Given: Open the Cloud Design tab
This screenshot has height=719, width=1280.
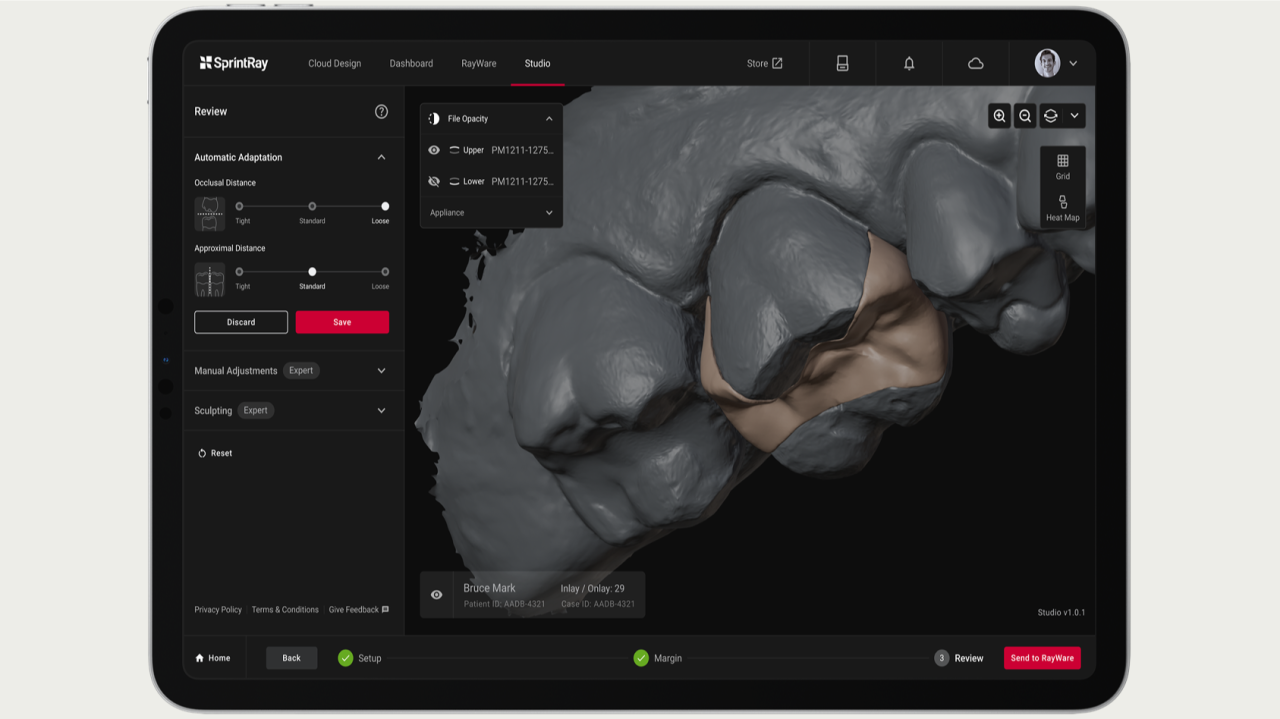Looking at the screenshot, I should pos(334,63).
